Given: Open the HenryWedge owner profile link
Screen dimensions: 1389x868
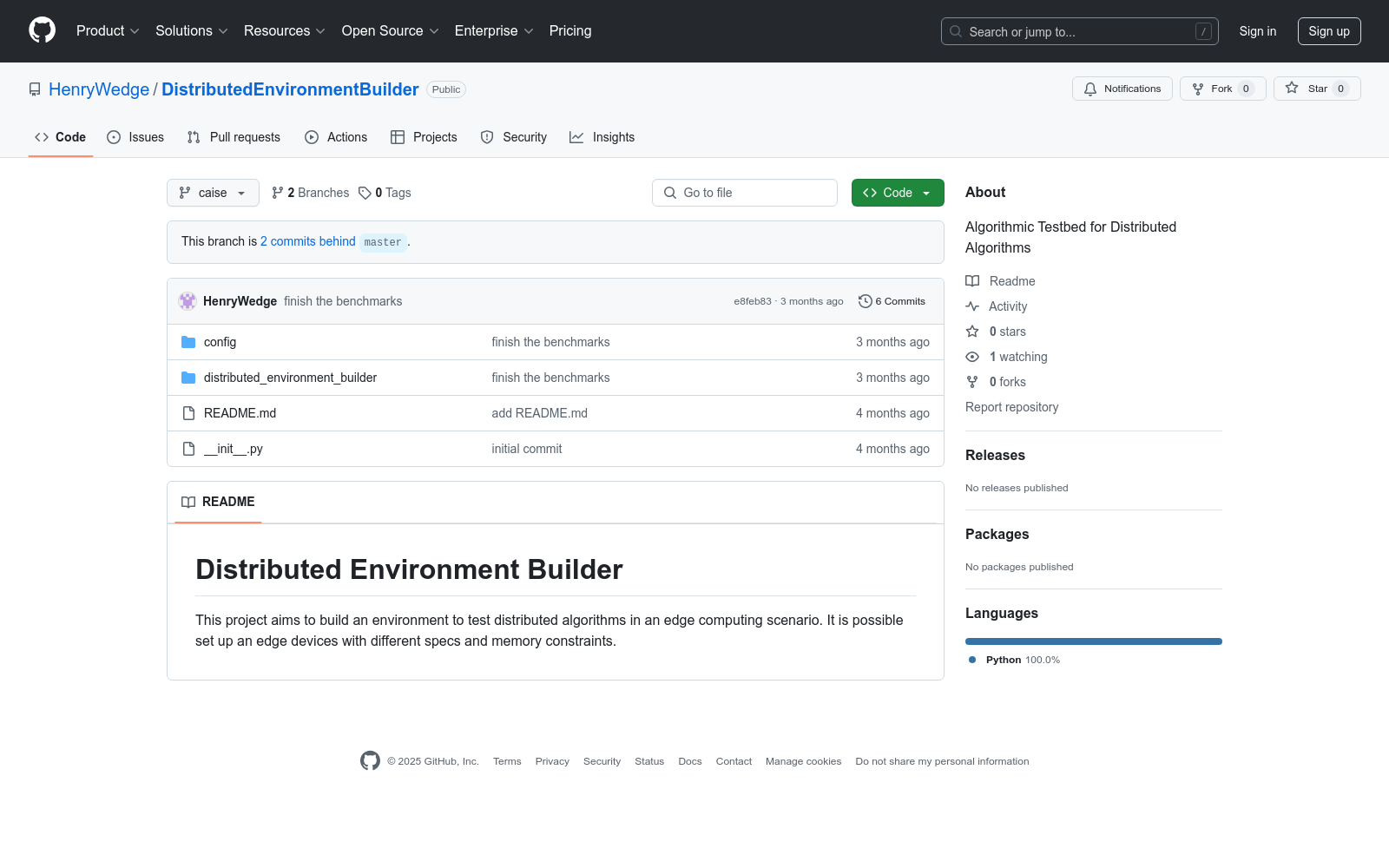Looking at the screenshot, I should click(99, 89).
